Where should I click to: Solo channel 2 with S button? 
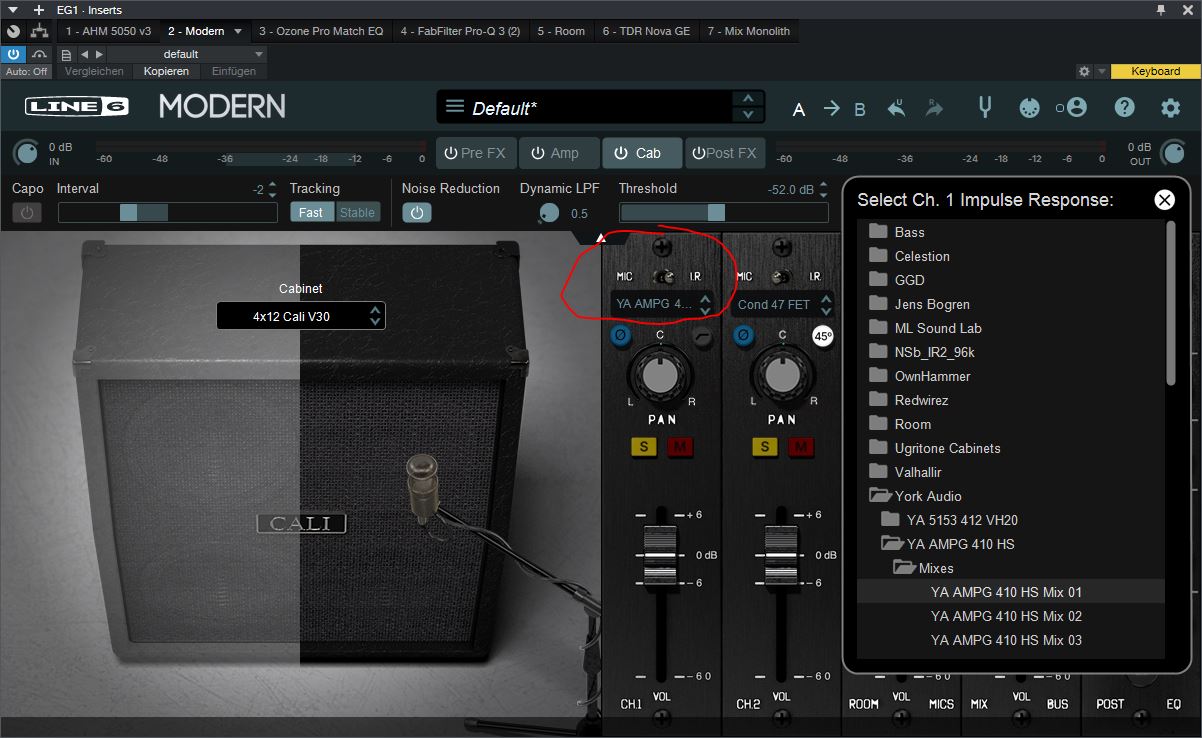[x=765, y=446]
